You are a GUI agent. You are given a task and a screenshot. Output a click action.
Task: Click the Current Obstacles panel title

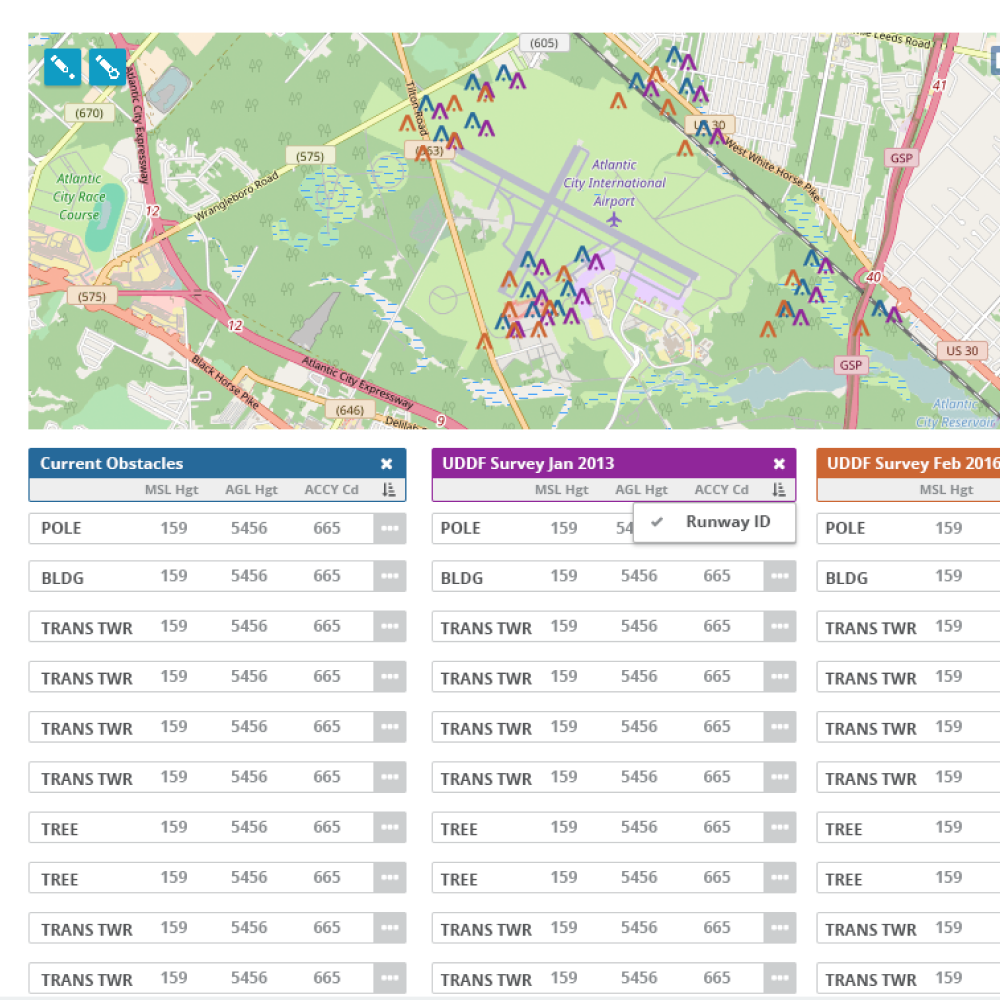(112, 464)
